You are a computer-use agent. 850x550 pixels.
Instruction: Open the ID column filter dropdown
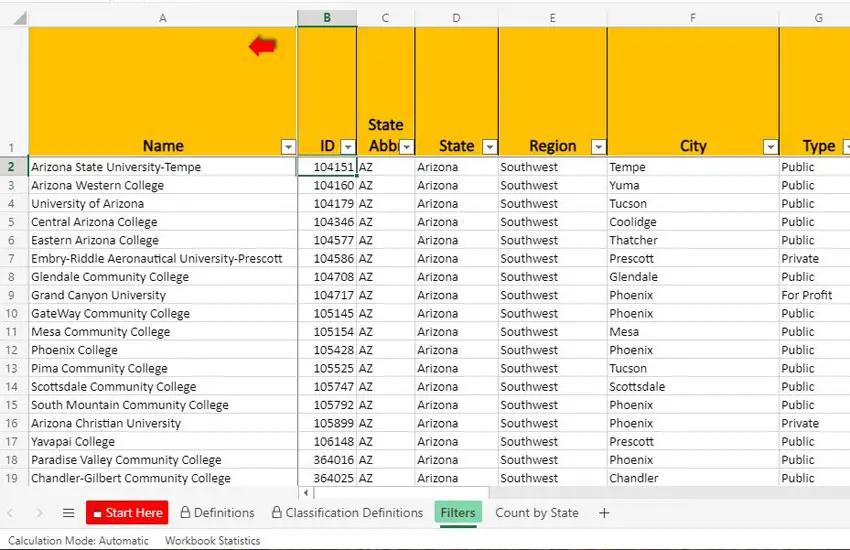348,146
